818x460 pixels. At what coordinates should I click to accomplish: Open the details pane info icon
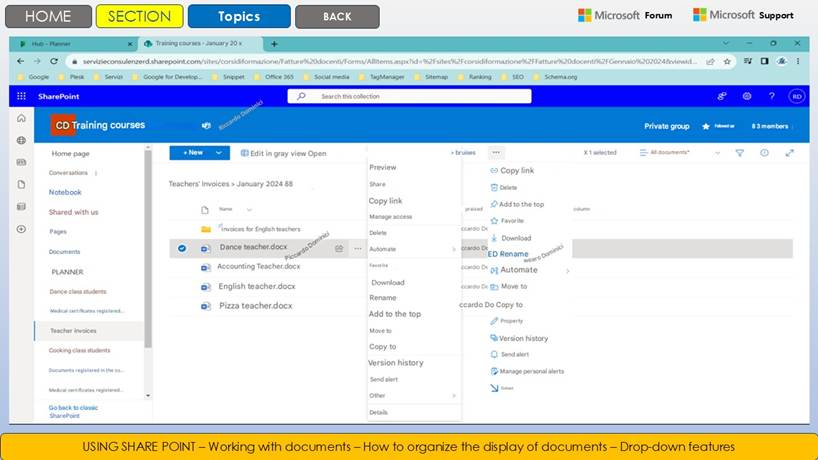764,153
